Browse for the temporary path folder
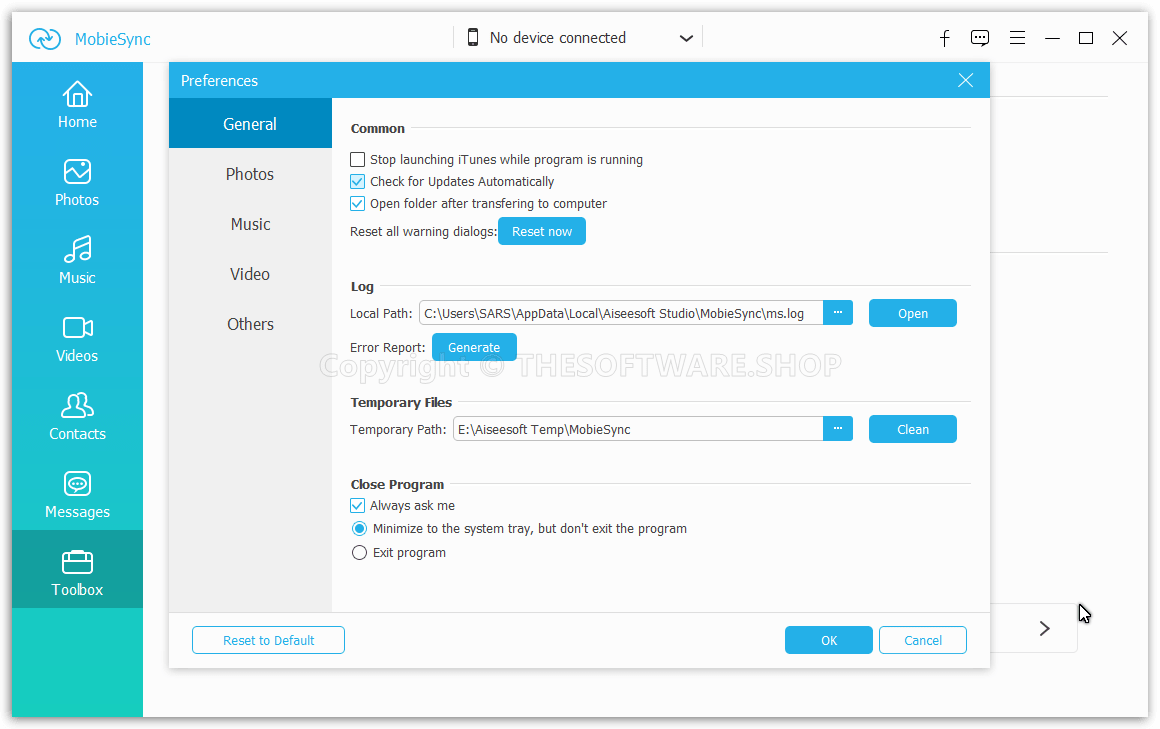 coord(837,429)
